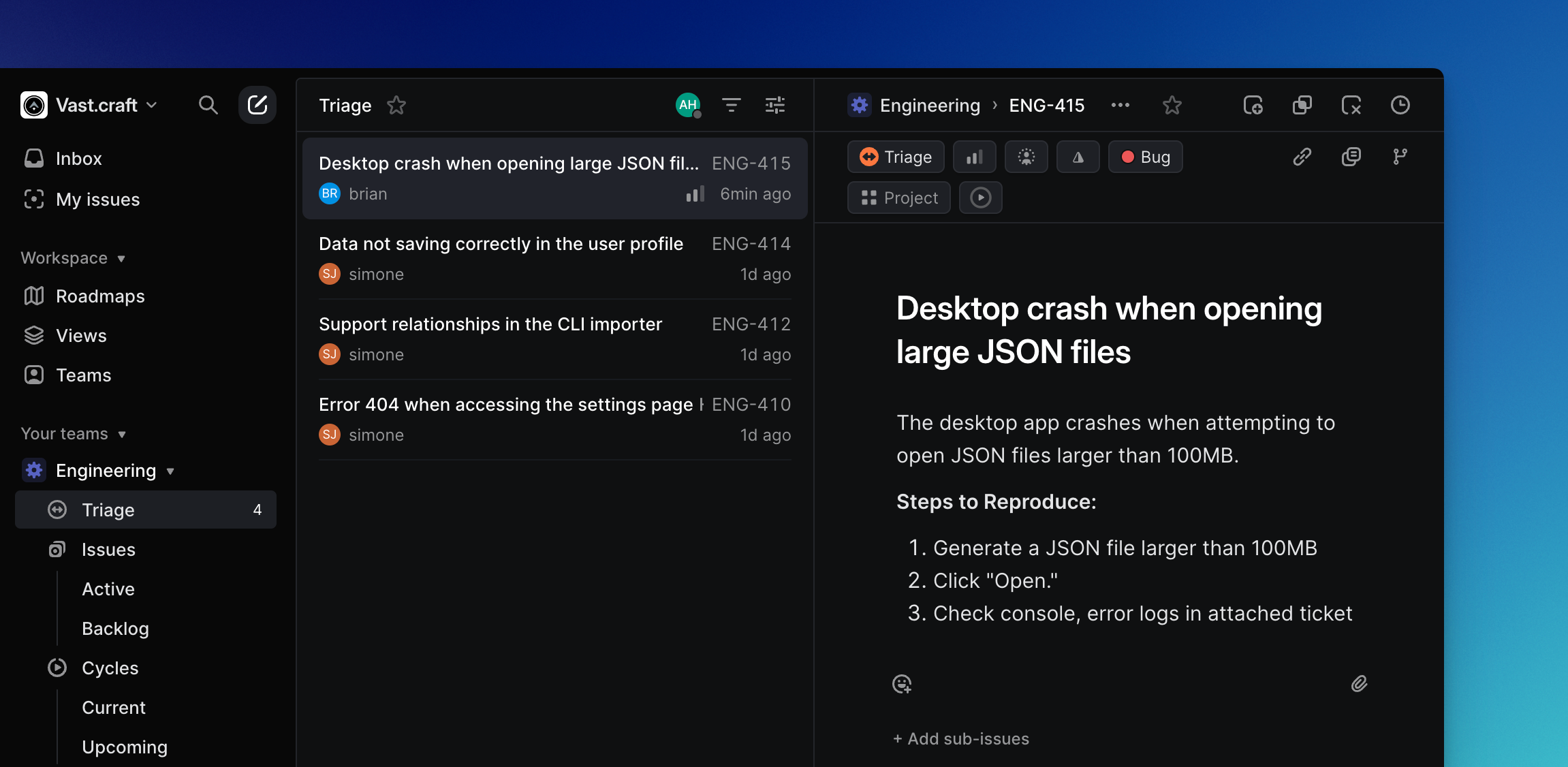Open the search in the sidebar
The image size is (1568, 767).
(208, 105)
